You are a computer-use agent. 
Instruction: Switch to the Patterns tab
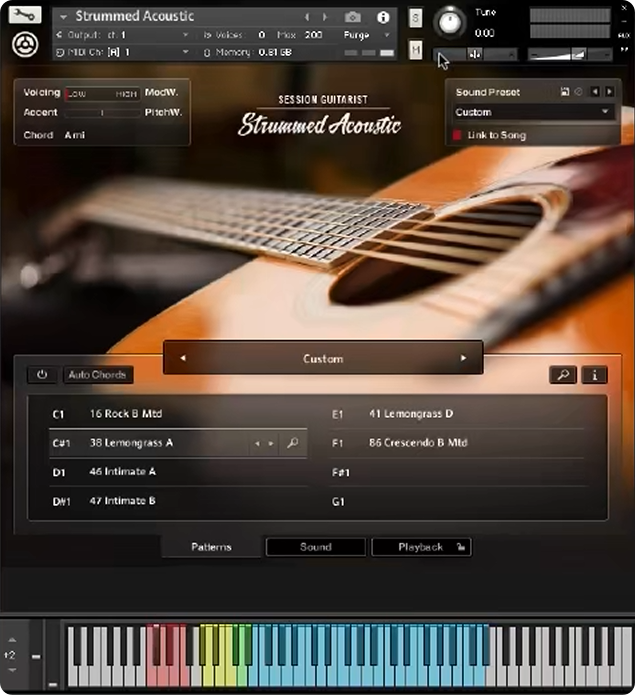tap(211, 547)
